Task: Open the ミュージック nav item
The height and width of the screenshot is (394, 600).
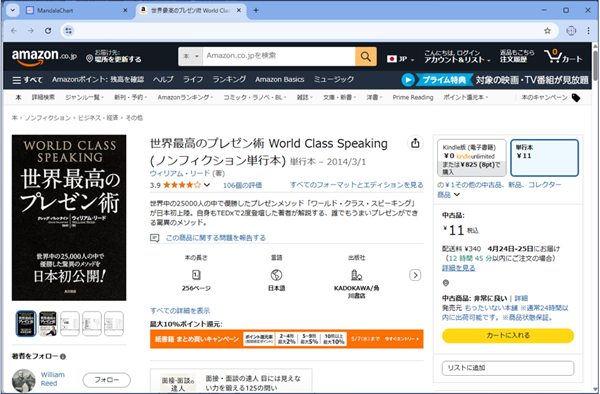Action: click(x=334, y=80)
